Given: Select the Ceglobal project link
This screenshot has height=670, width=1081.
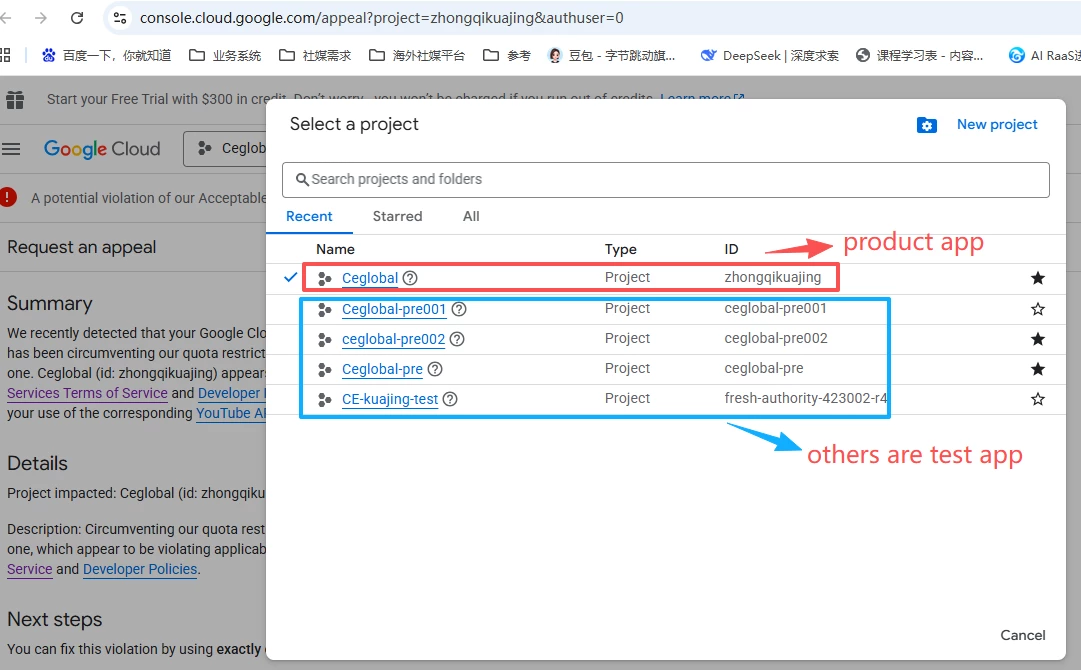Looking at the screenshot, I should click(x=370, y=278).
